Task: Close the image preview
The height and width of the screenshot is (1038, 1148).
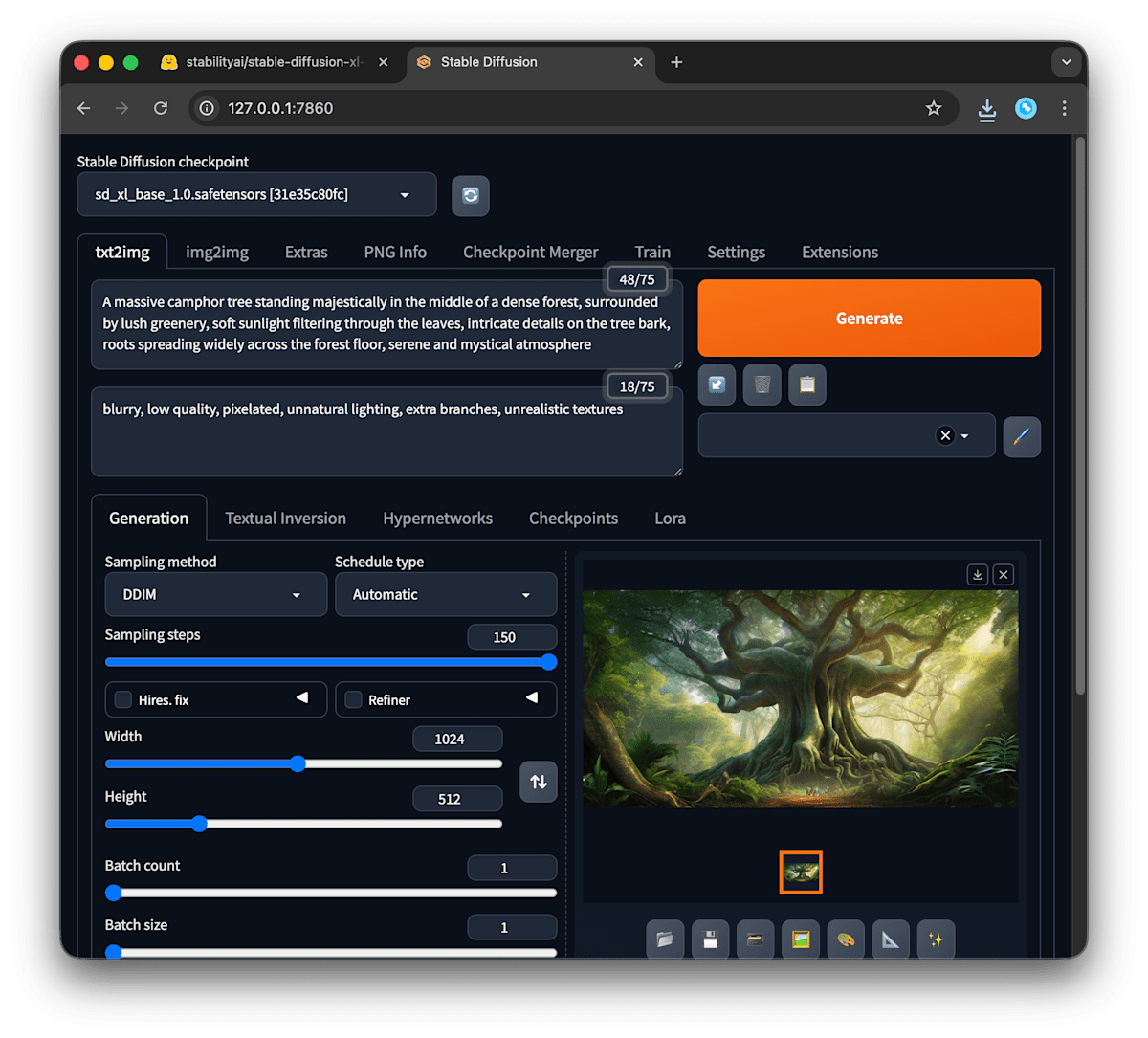Action: coord(1003,574)
